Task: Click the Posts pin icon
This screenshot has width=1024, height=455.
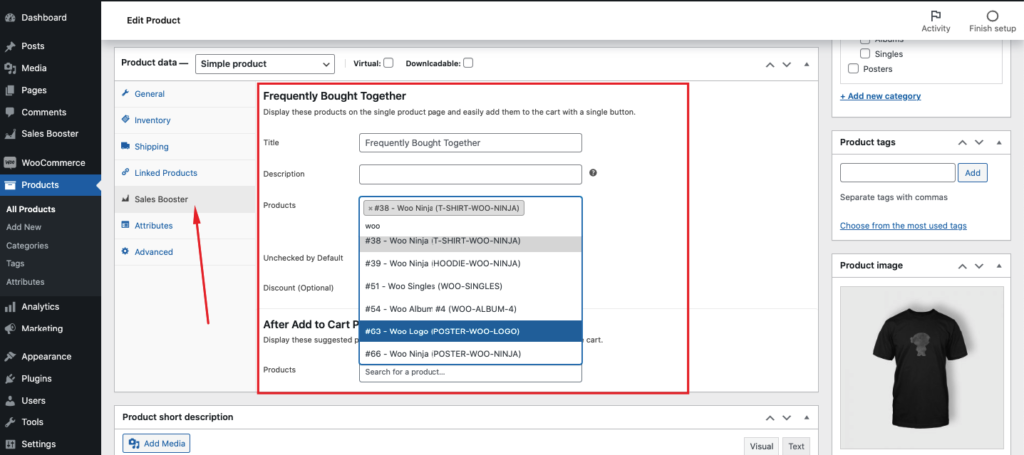Action: (10, 46)
